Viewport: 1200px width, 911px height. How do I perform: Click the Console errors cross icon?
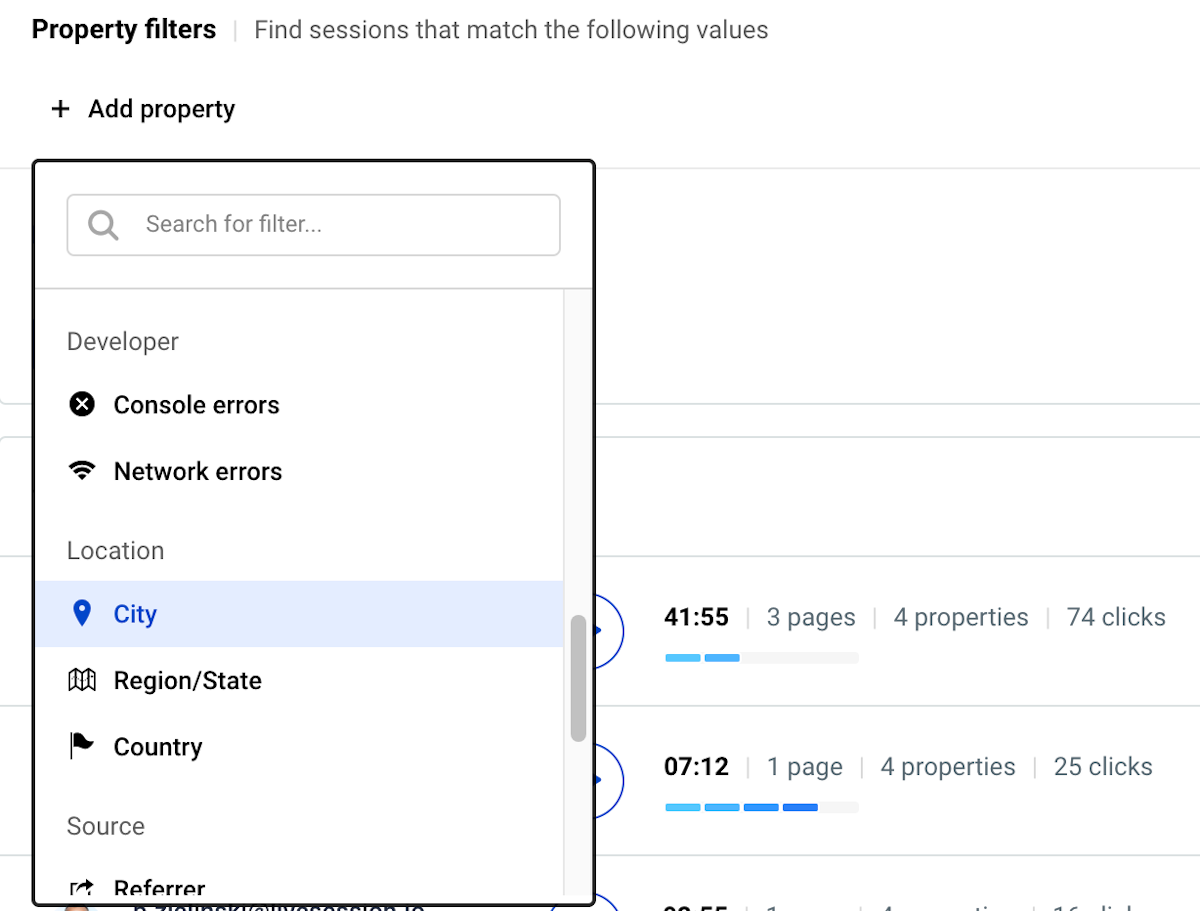tap(82, 404)
